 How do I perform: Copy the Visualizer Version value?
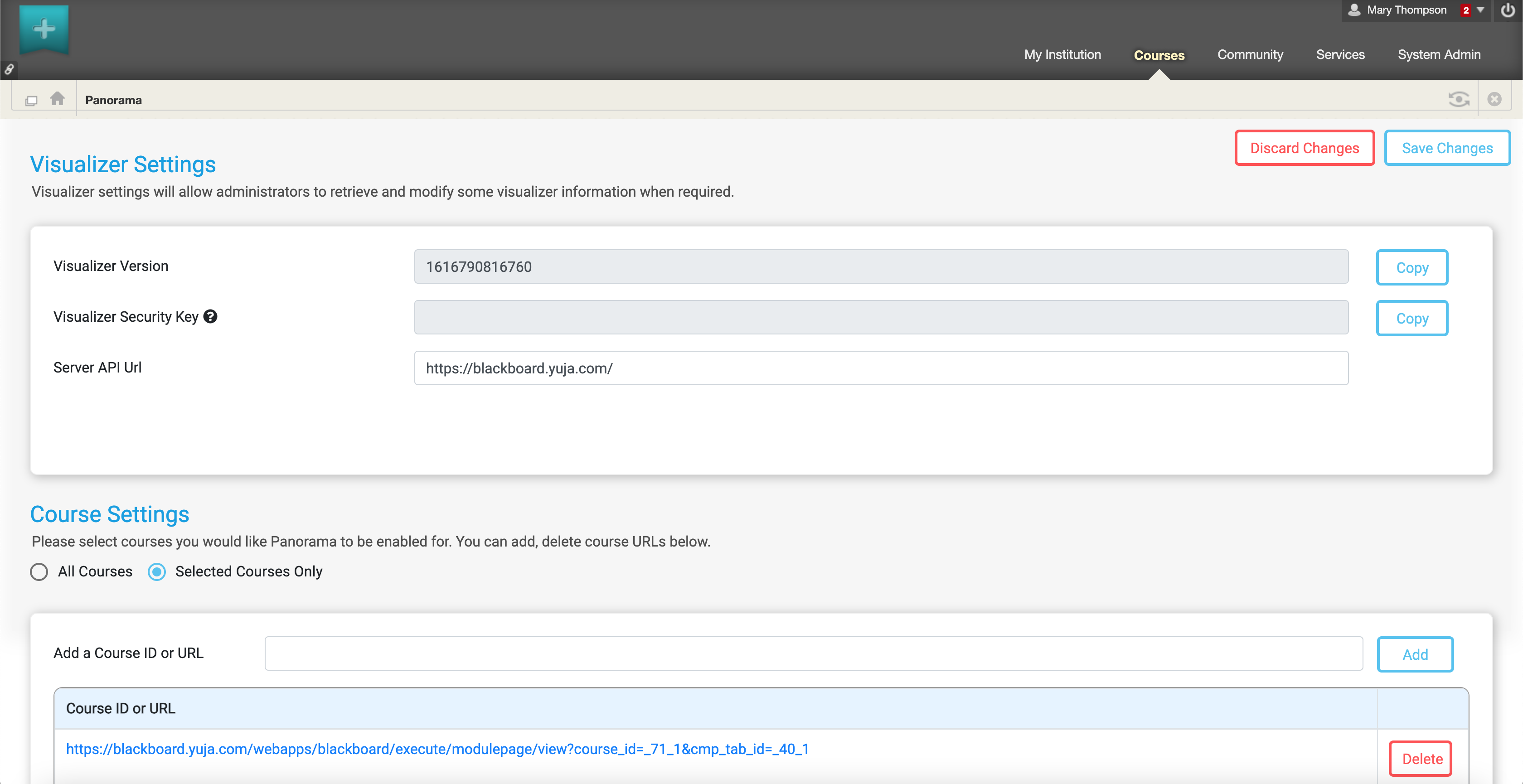pos(1412,267)
